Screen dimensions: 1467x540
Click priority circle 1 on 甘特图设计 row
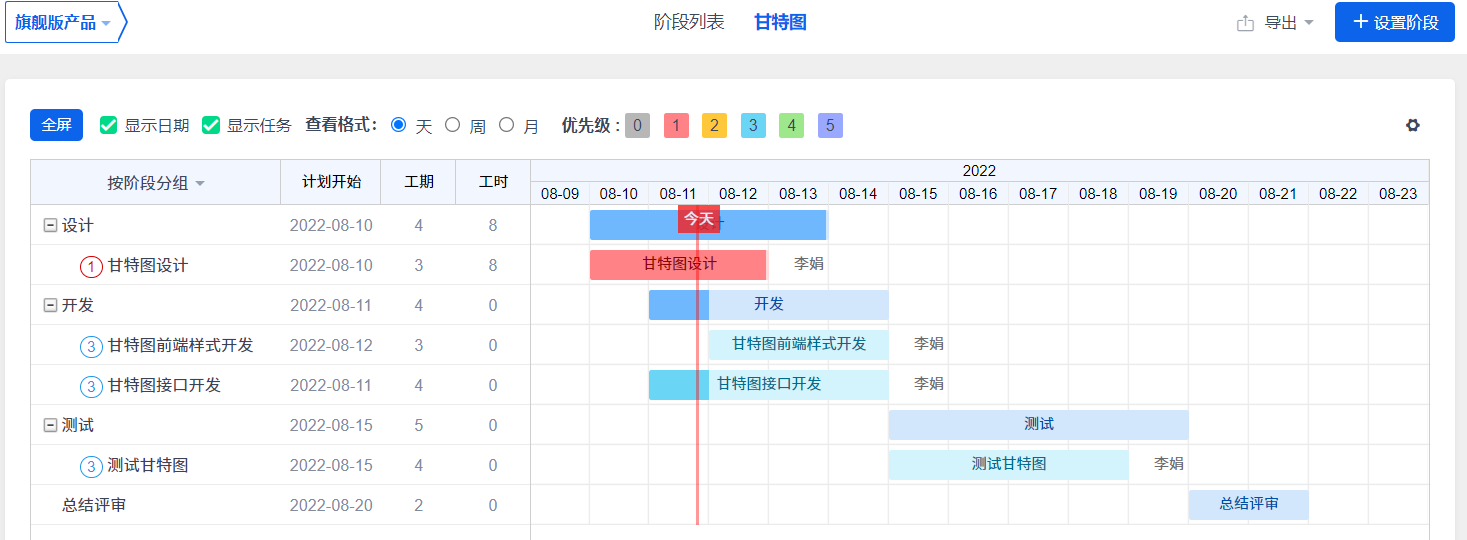[x=92, y=266]
